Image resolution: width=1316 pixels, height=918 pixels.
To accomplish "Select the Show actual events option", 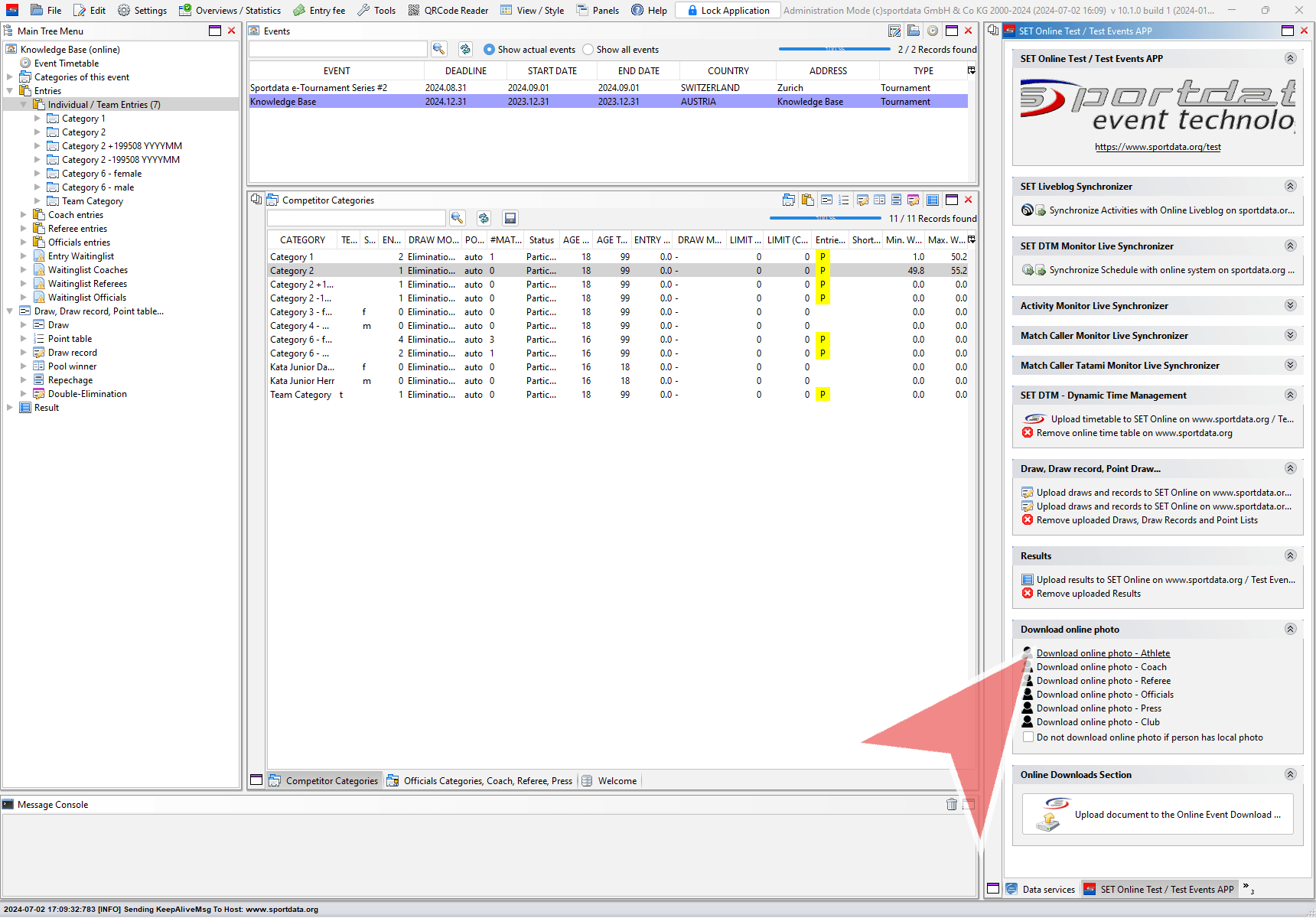I will (489, 50).
